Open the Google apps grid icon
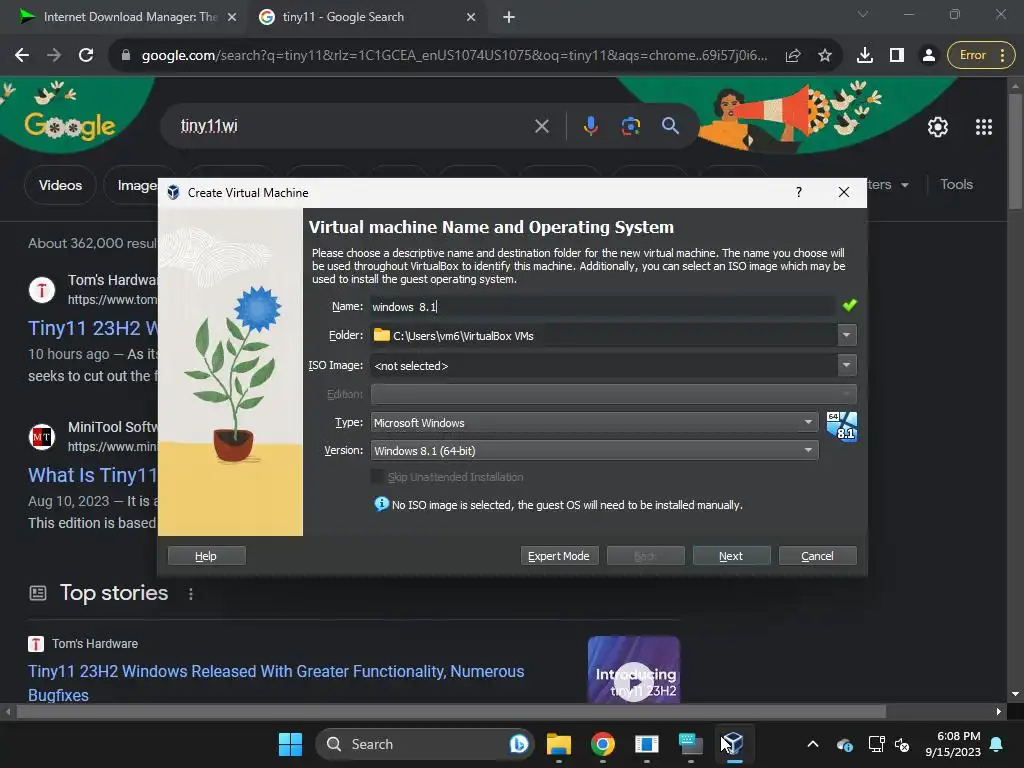 [x=984, y=127]
